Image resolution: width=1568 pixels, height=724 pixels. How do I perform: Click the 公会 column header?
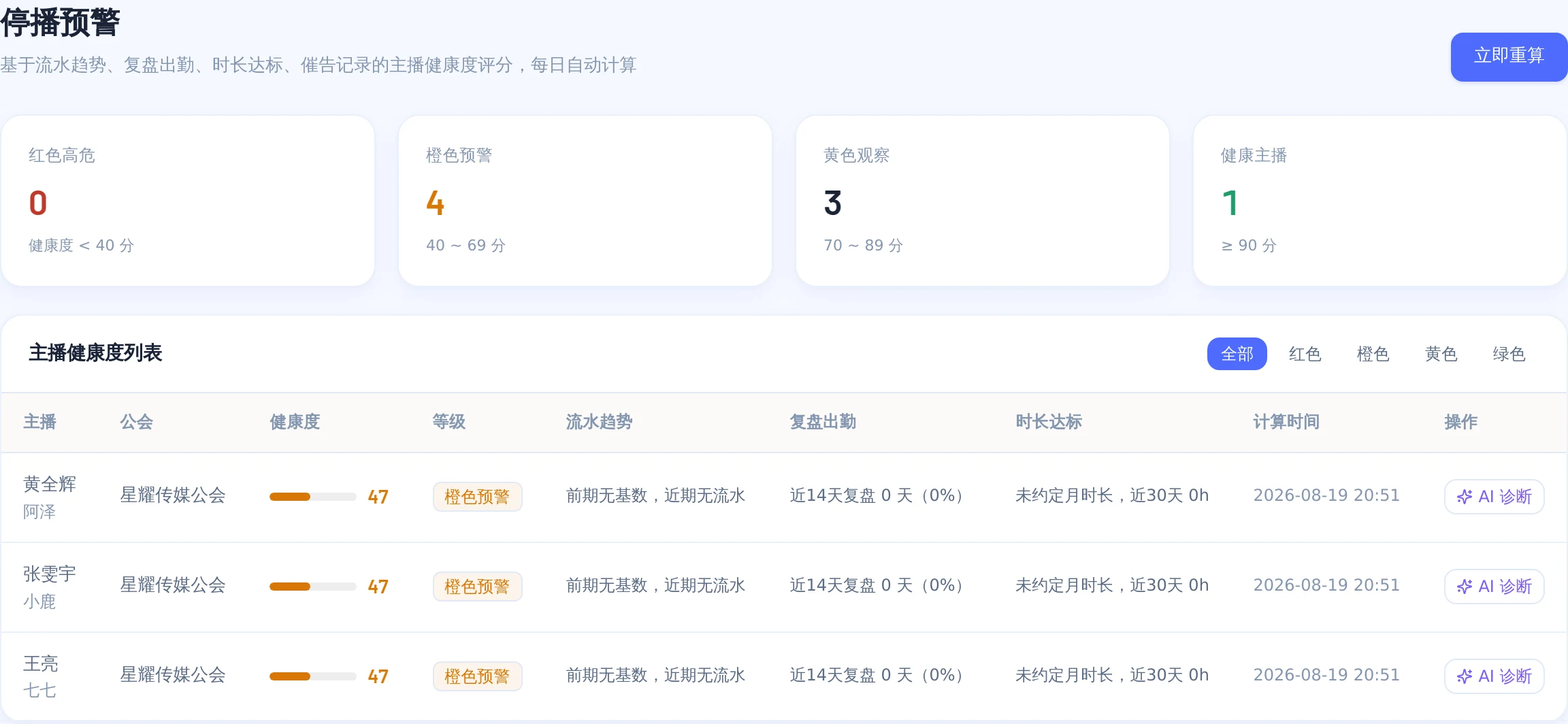[136, 422]
